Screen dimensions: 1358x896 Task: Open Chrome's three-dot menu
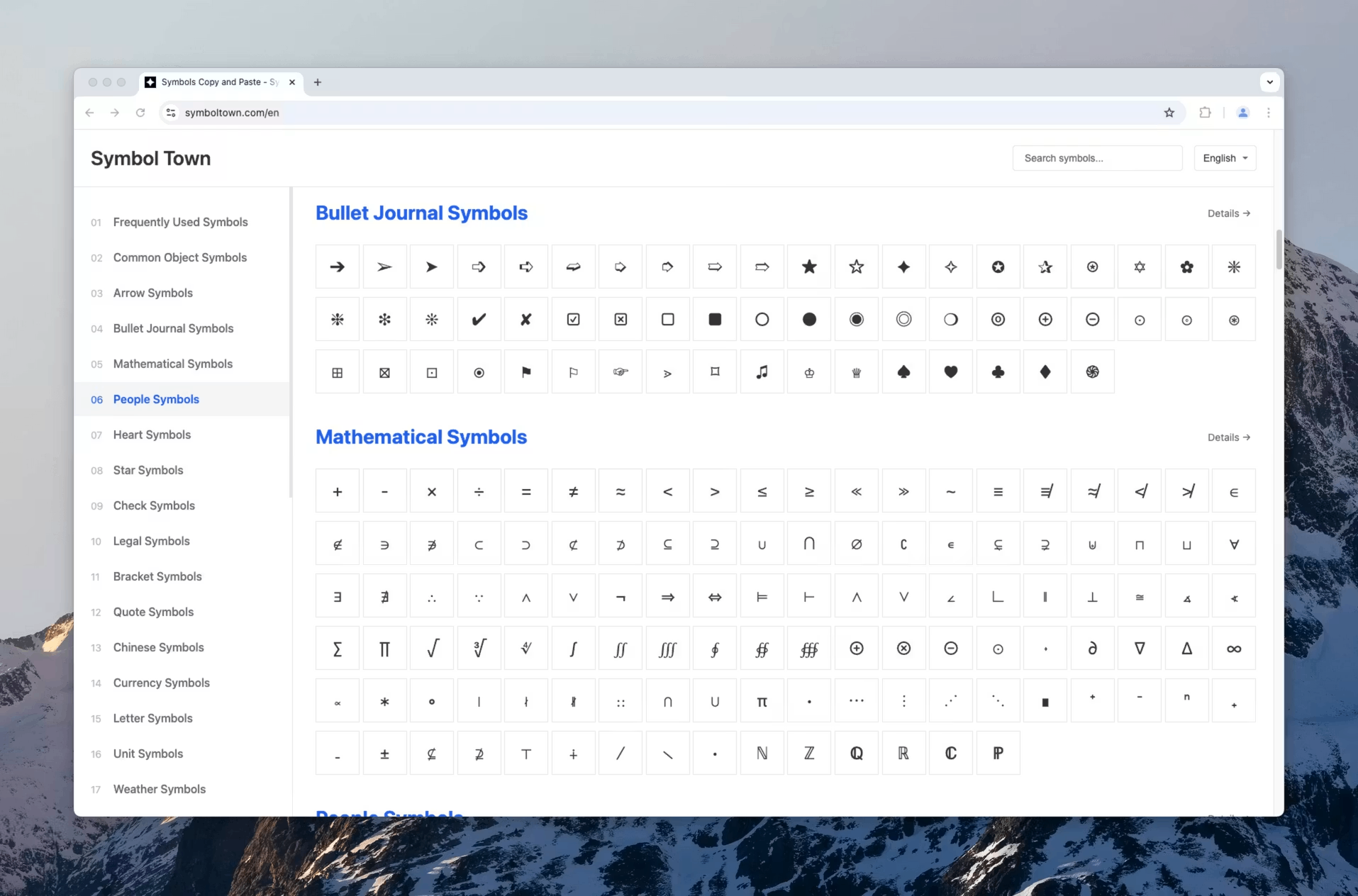(1268, 113)
